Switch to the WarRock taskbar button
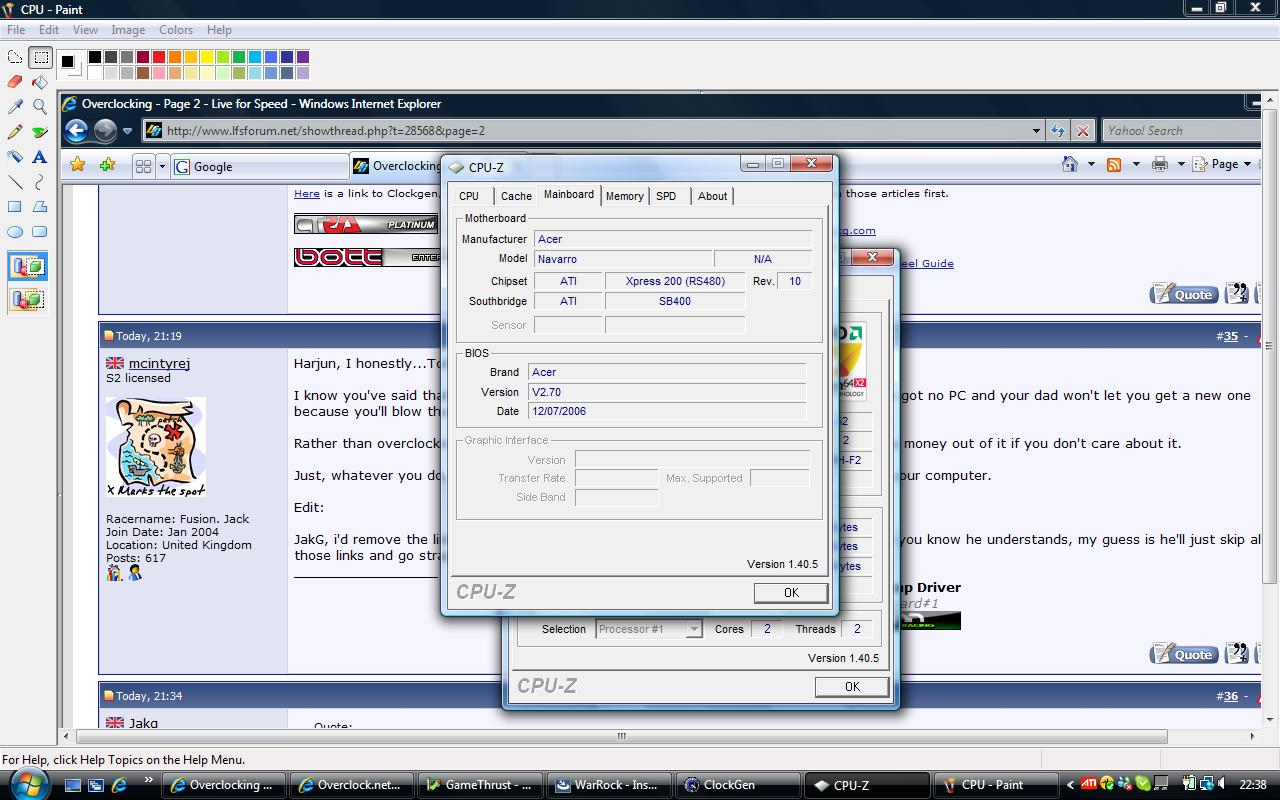This screenshot has width=1280, height=800. (610, 785)
